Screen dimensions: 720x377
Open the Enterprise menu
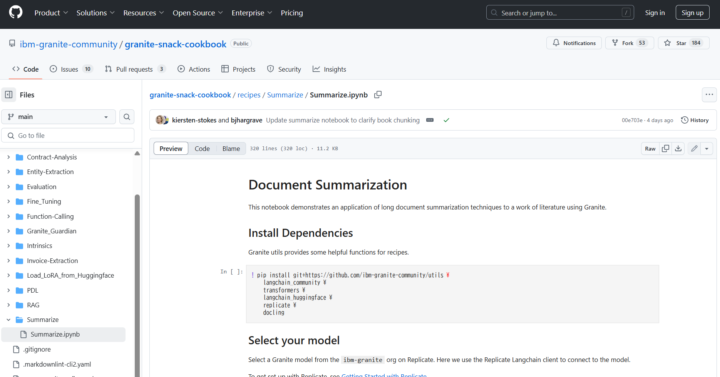[x=252, y=13]
